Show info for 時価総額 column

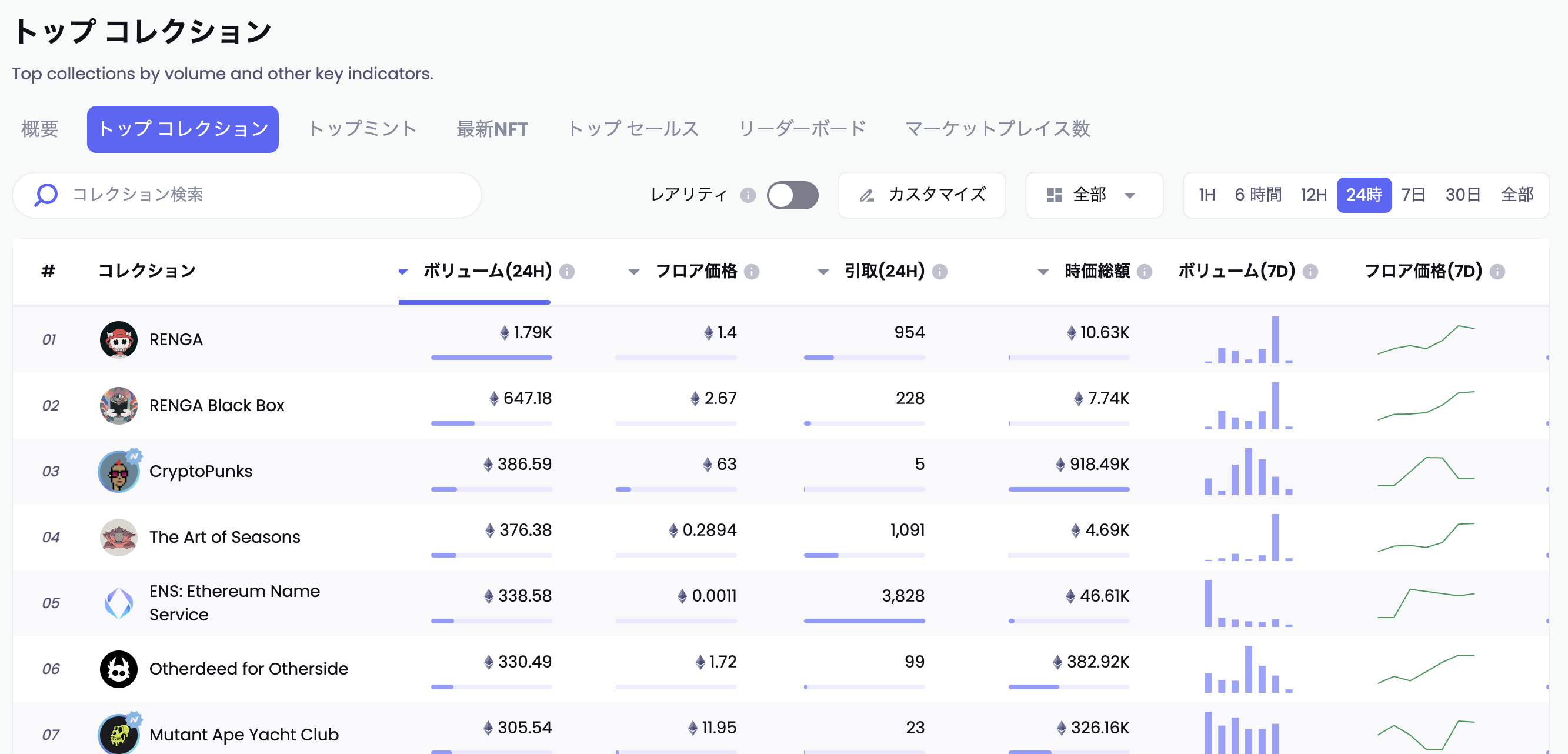(x=1145, y=271)
